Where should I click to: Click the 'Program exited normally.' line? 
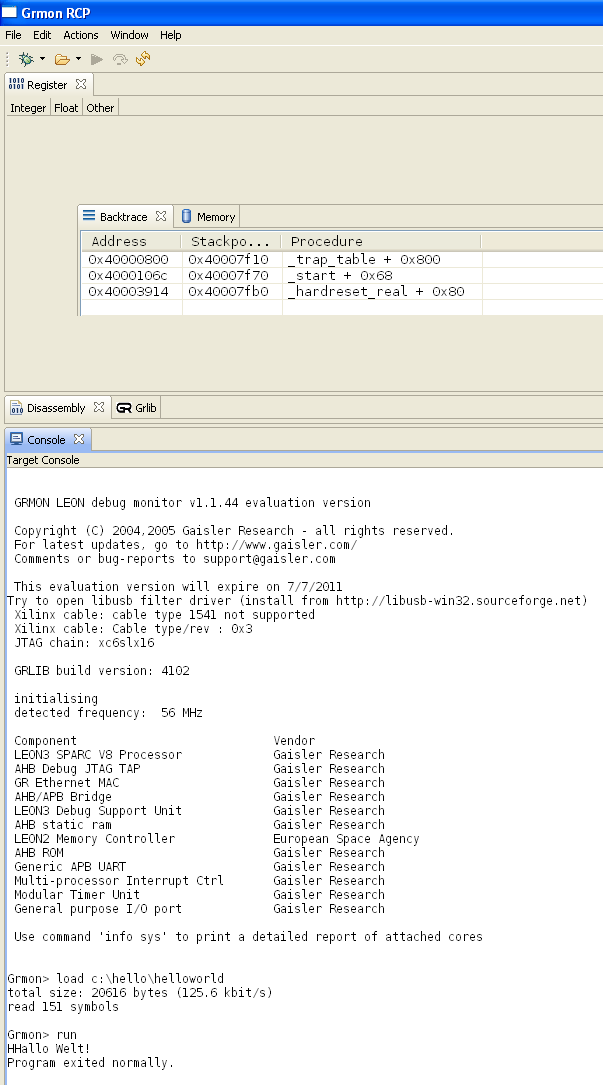91,1062
